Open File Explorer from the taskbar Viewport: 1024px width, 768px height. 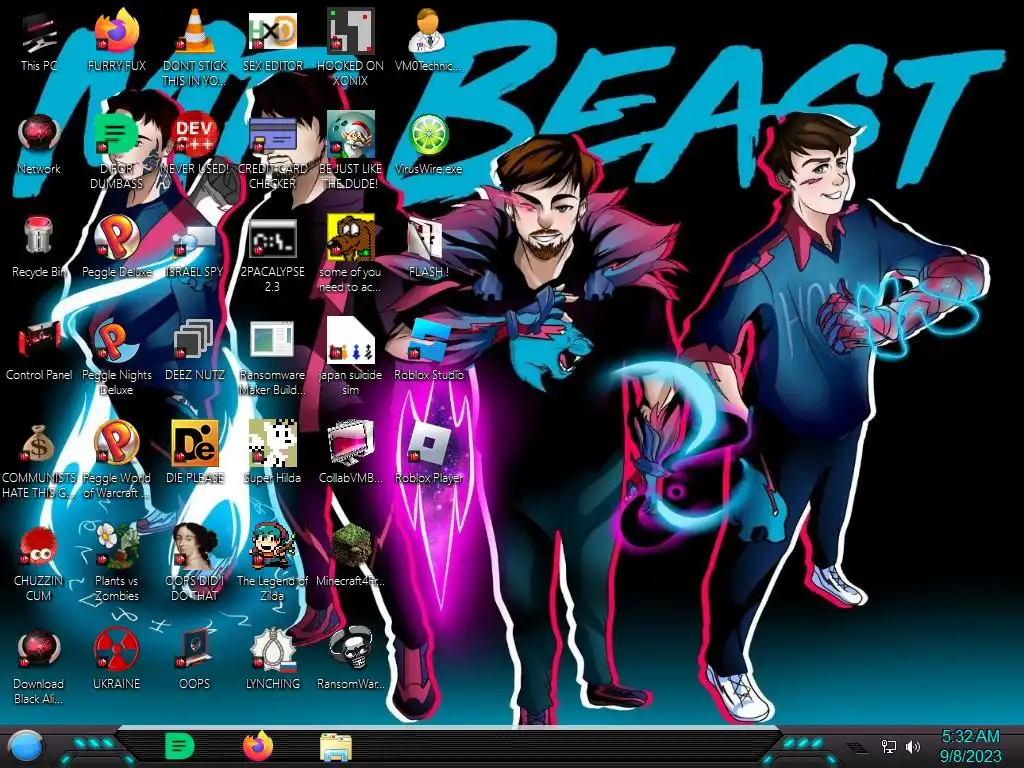[336, 747]
